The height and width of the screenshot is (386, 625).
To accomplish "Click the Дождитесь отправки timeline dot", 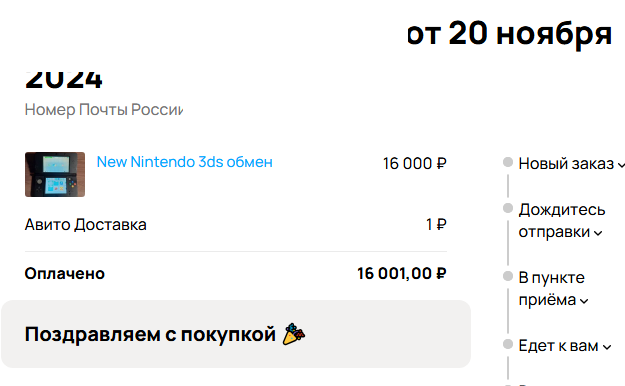I will (508, 208).
